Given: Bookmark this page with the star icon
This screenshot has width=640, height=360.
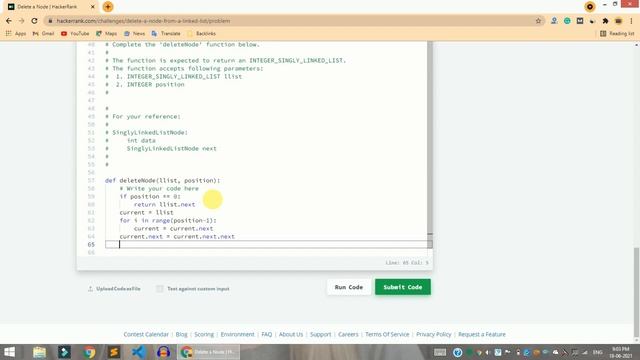Looking at the screenshot, I should pyautogui.click(x=538, y=21).
